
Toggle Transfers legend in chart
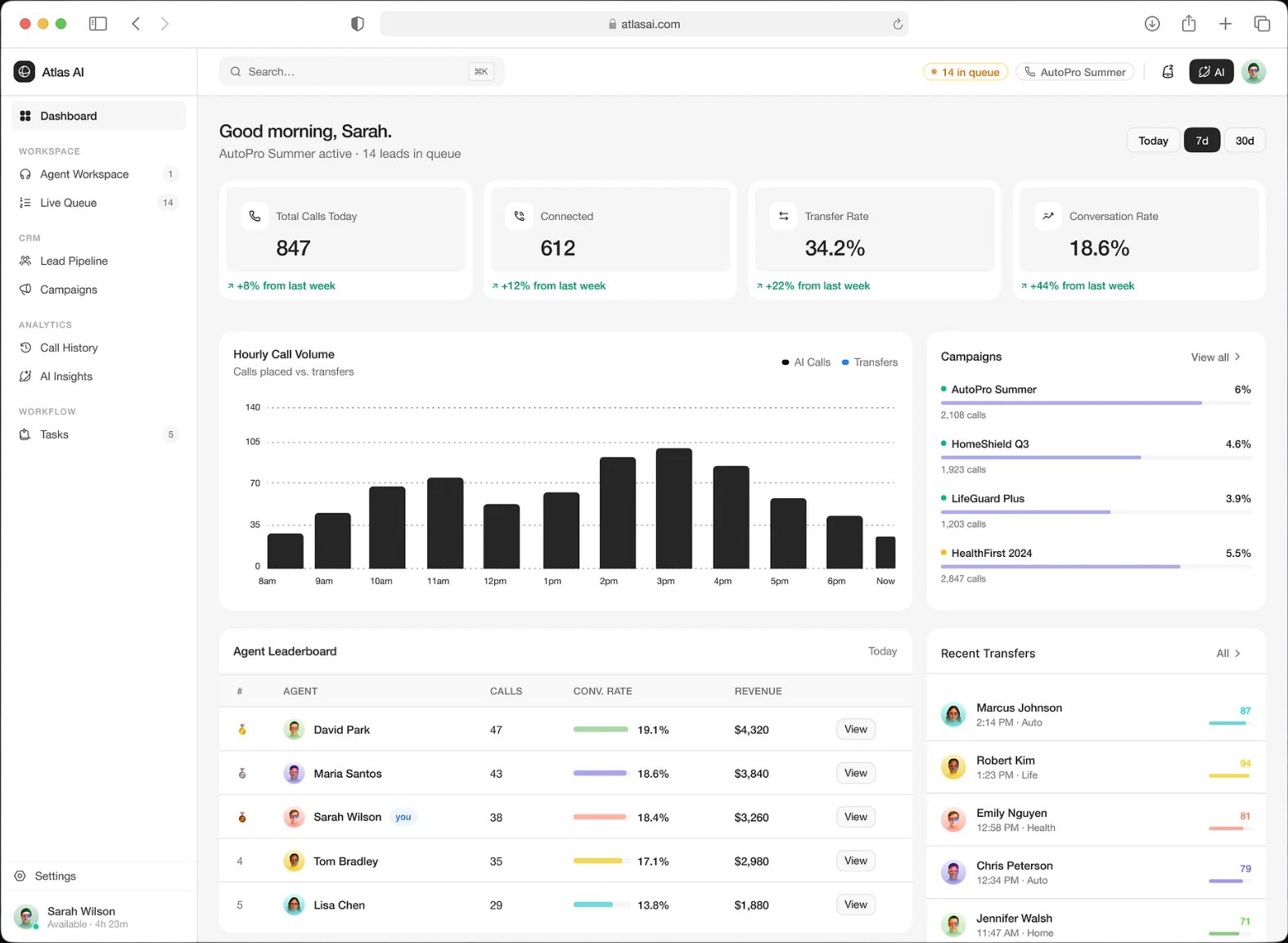point(869,362)
